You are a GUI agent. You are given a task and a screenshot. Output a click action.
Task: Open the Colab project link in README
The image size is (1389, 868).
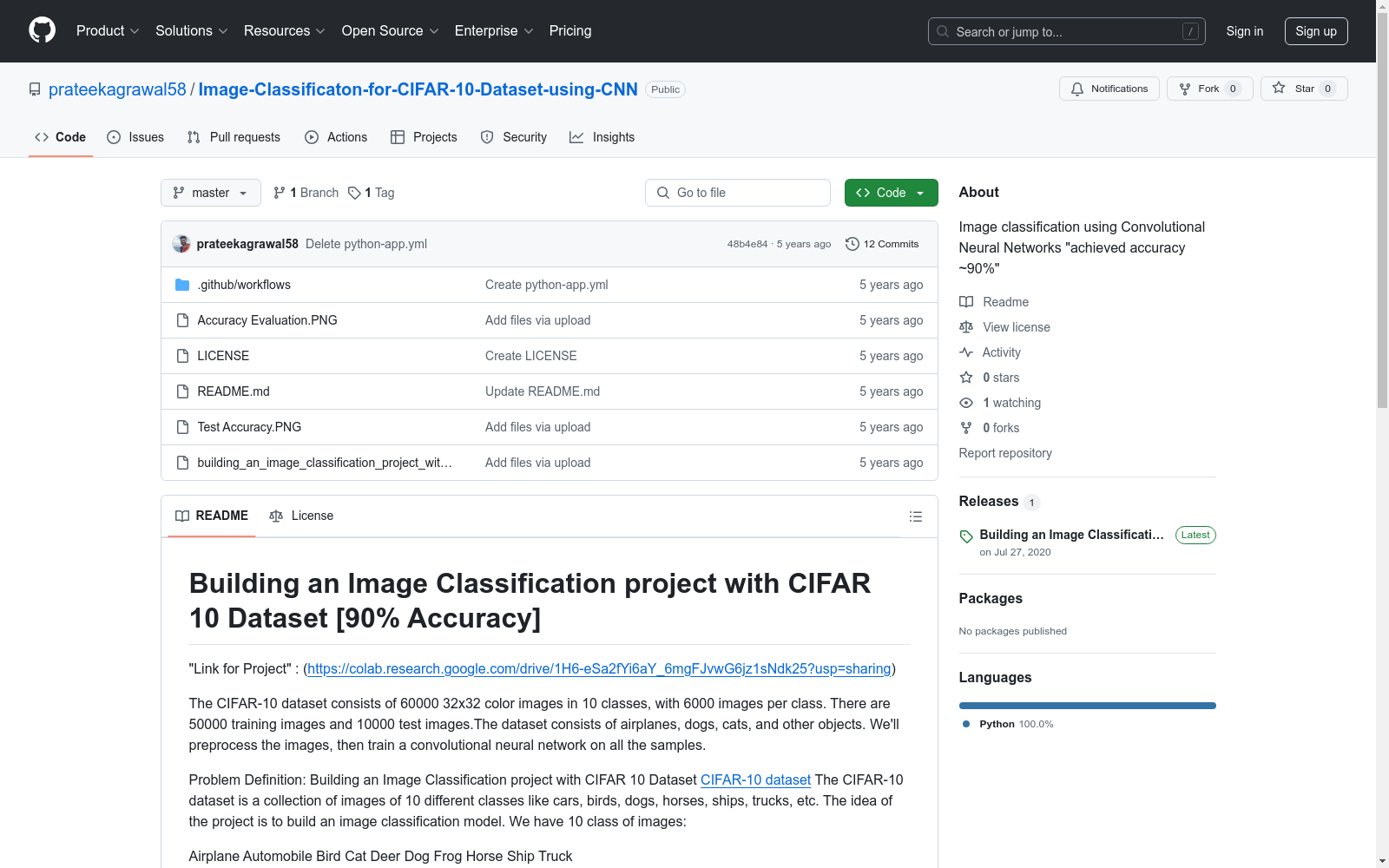(x=599, y=668)
